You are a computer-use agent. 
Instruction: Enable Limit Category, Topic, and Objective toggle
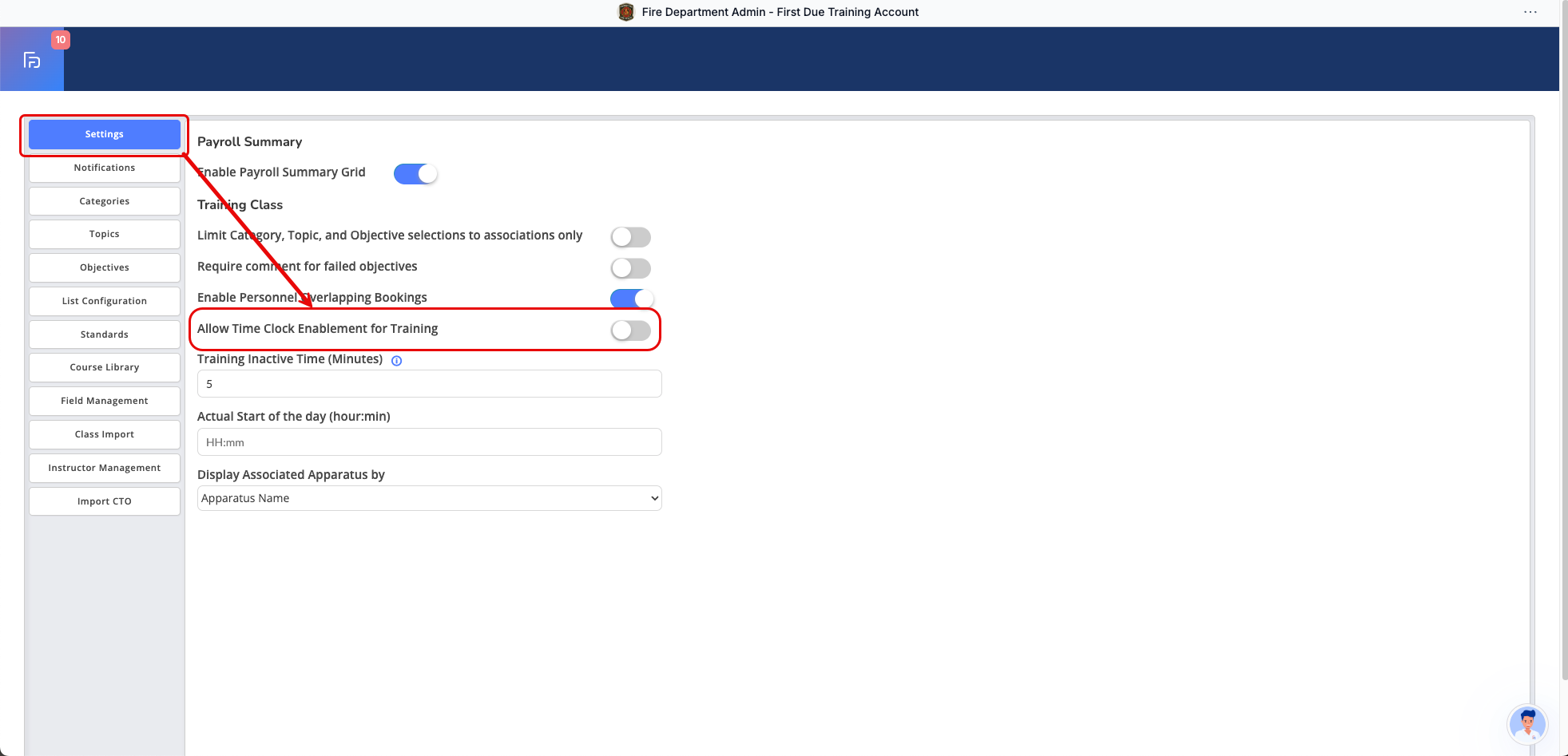point(630,237)
